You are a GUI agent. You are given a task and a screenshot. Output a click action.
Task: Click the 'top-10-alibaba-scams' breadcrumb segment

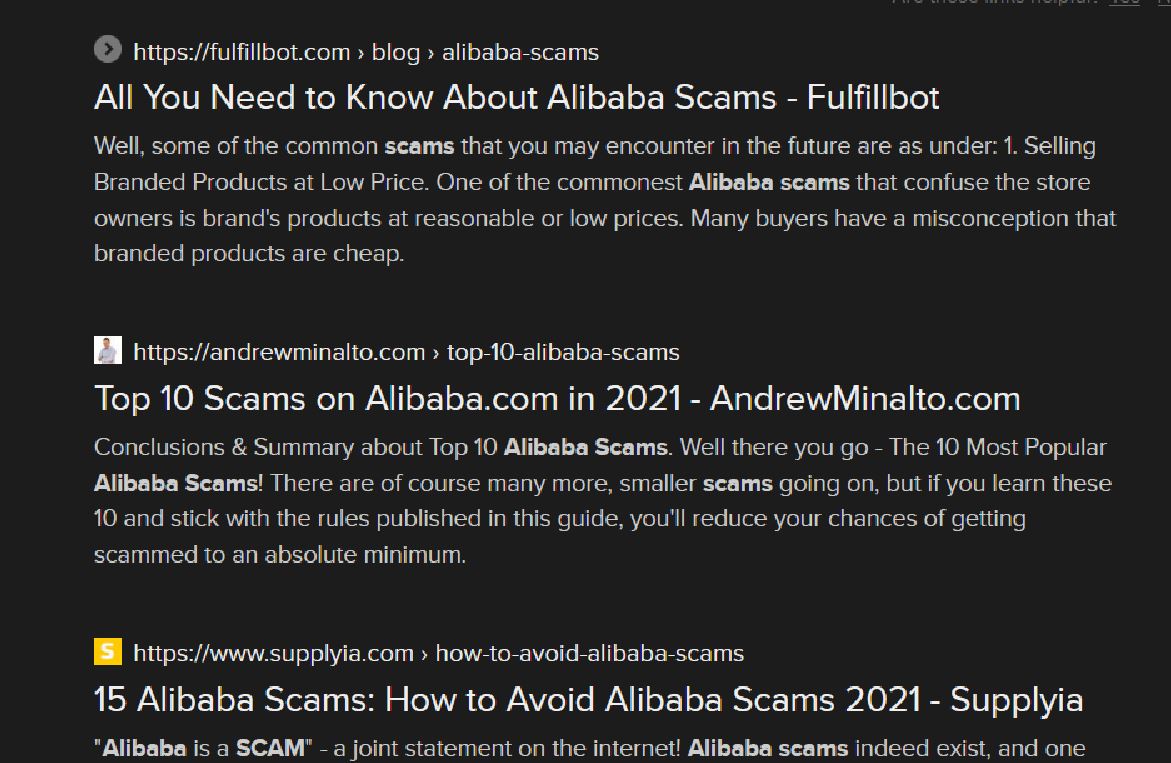click(563, 352)
